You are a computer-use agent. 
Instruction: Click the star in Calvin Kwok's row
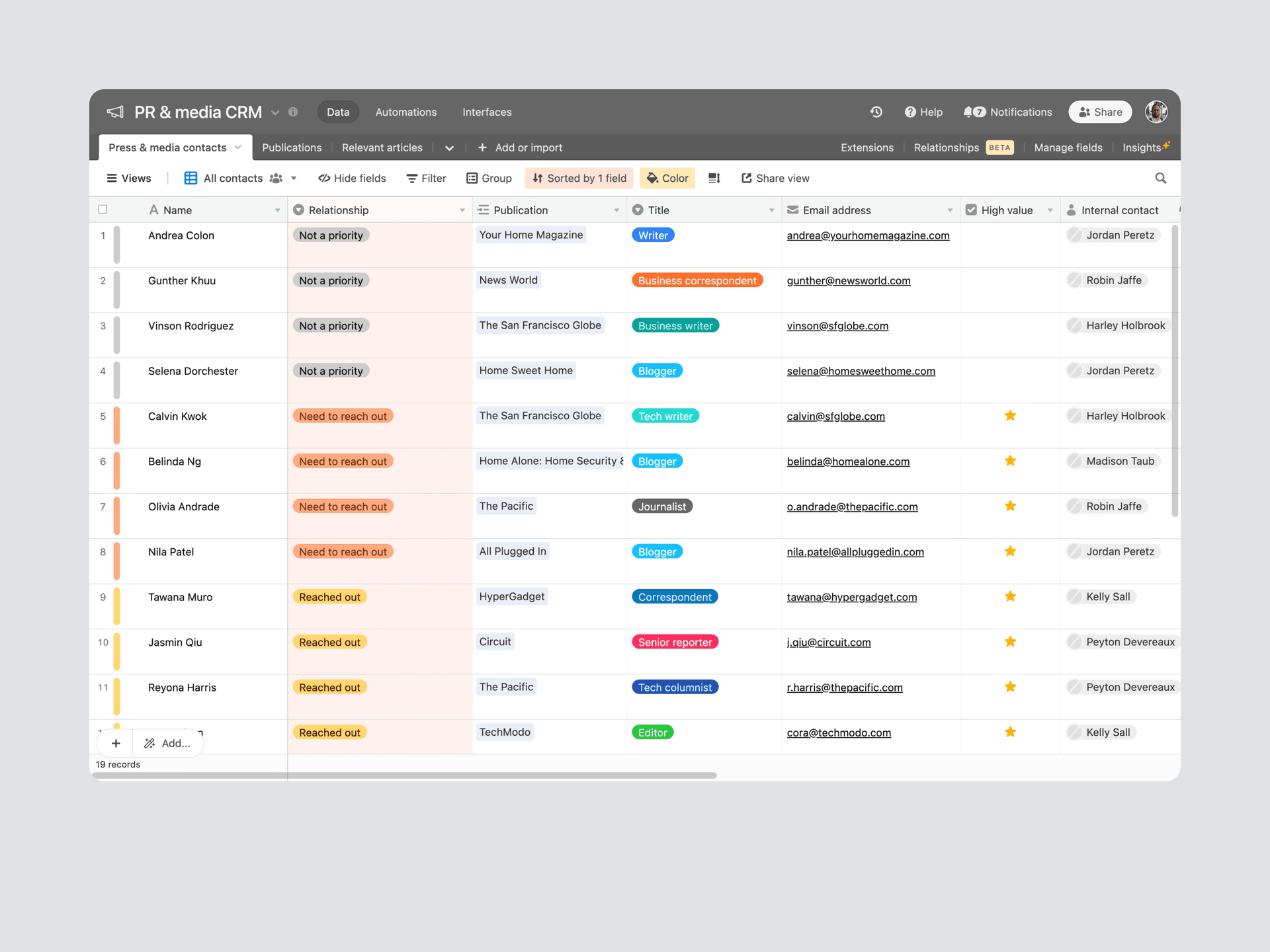click(x=1010, y=416)
